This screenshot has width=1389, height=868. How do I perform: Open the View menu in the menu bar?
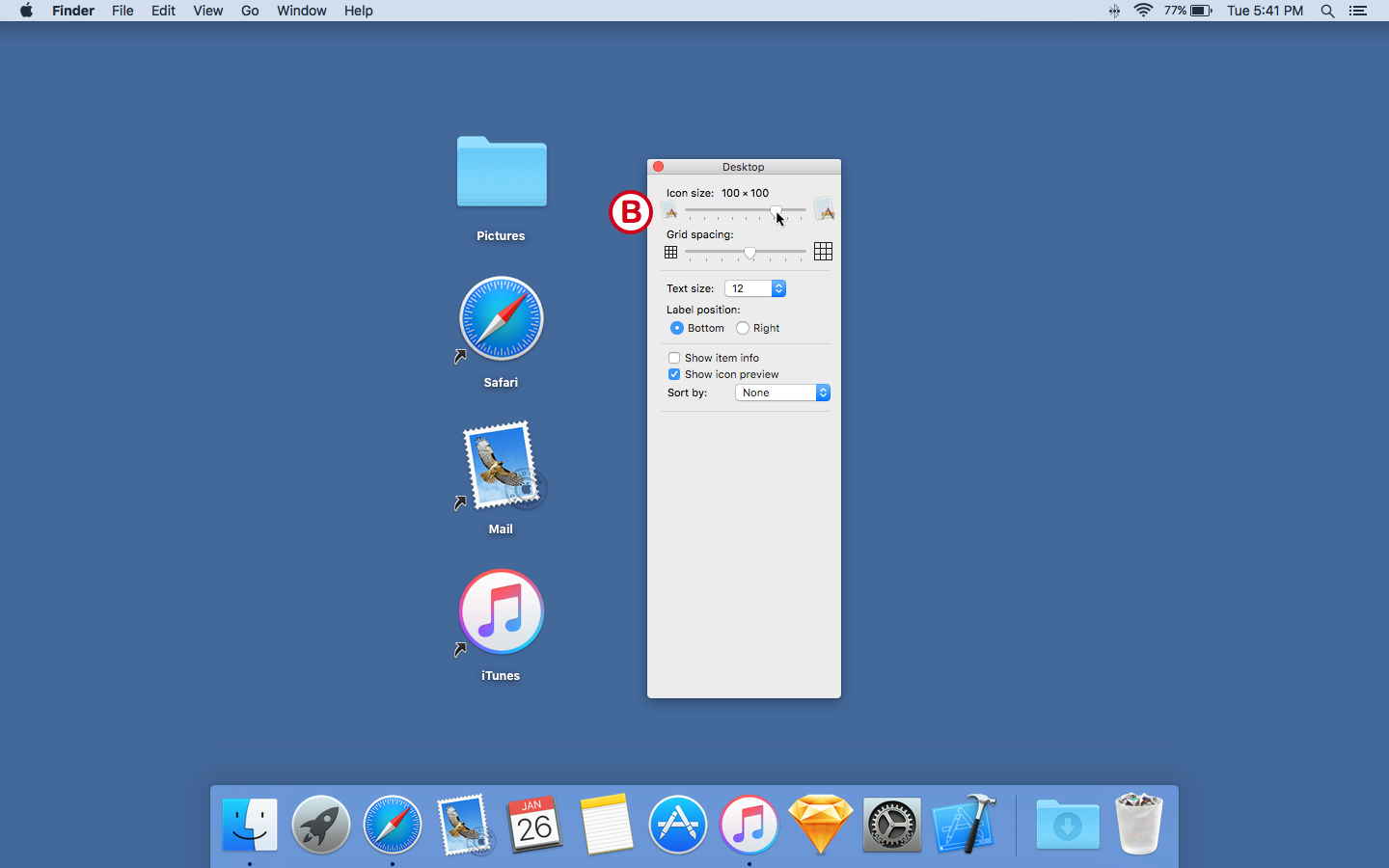pyautogui.click(x=207, y=11)
